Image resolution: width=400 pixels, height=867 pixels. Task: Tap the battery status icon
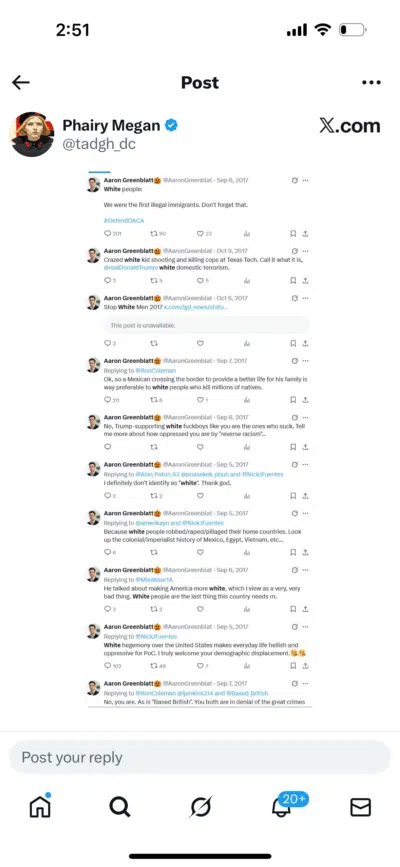352,30
